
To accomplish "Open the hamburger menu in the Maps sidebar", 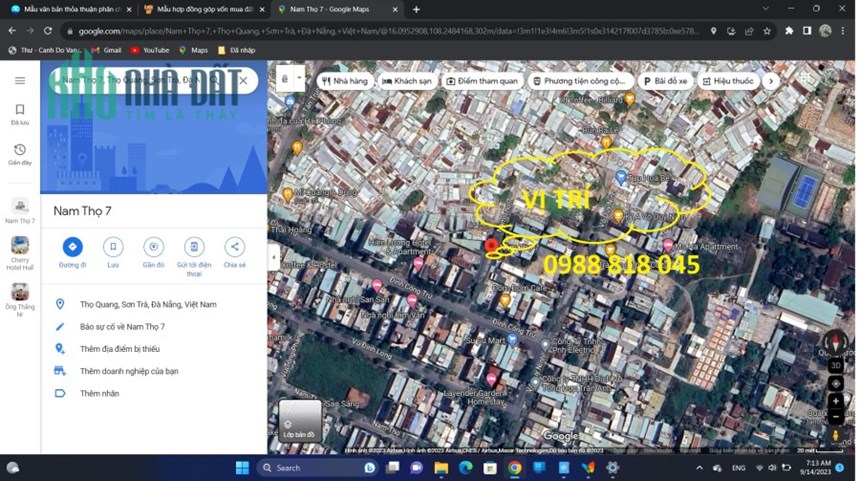I will 20,81.
